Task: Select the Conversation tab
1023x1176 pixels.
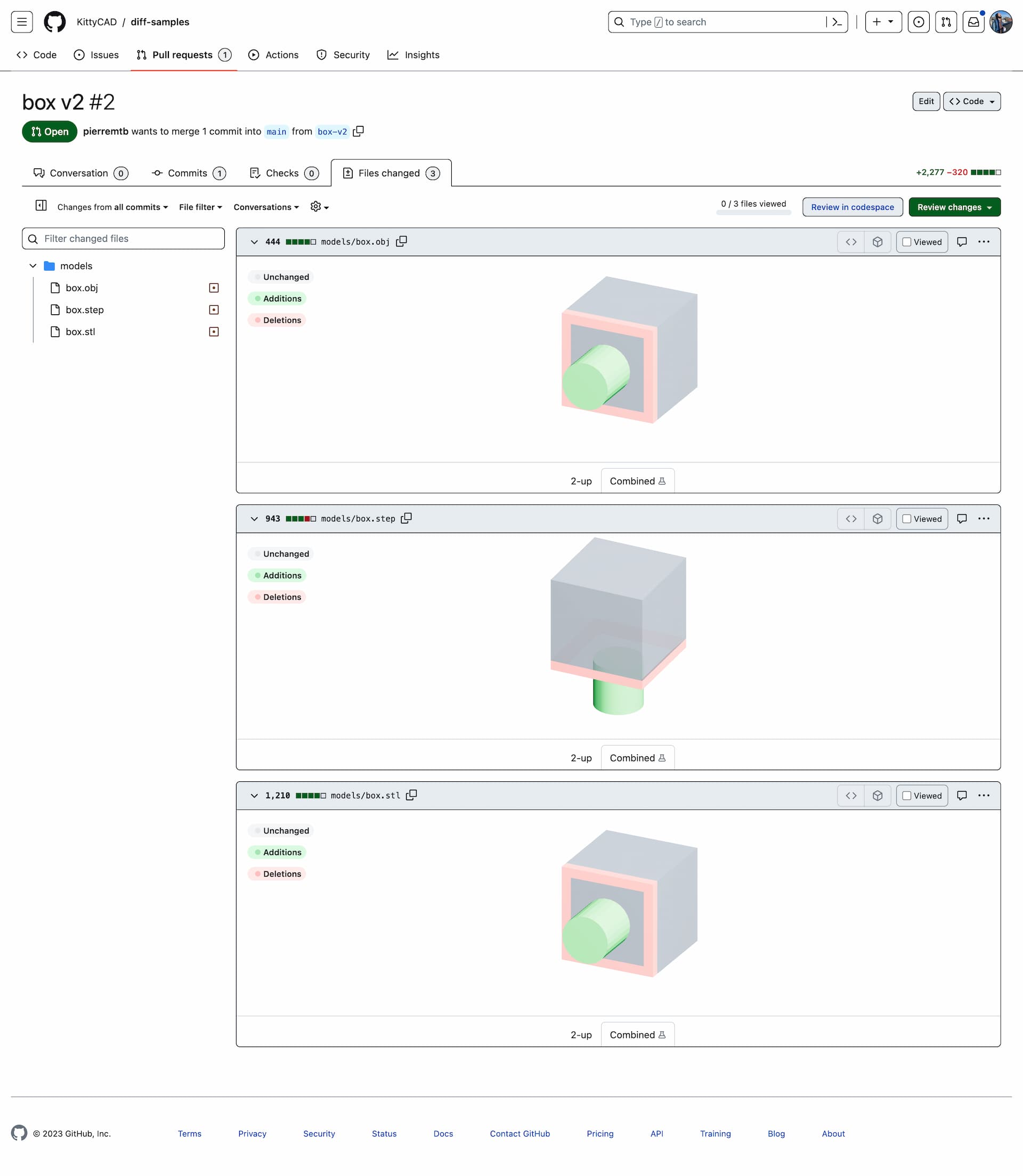Action: point(79,173)
